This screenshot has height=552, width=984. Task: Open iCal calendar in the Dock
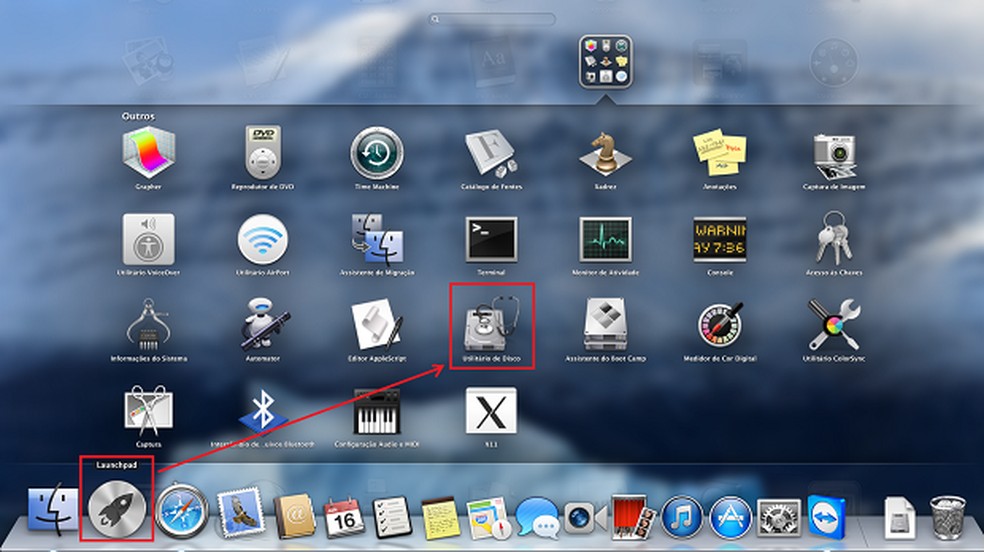[x=344, y=518]
